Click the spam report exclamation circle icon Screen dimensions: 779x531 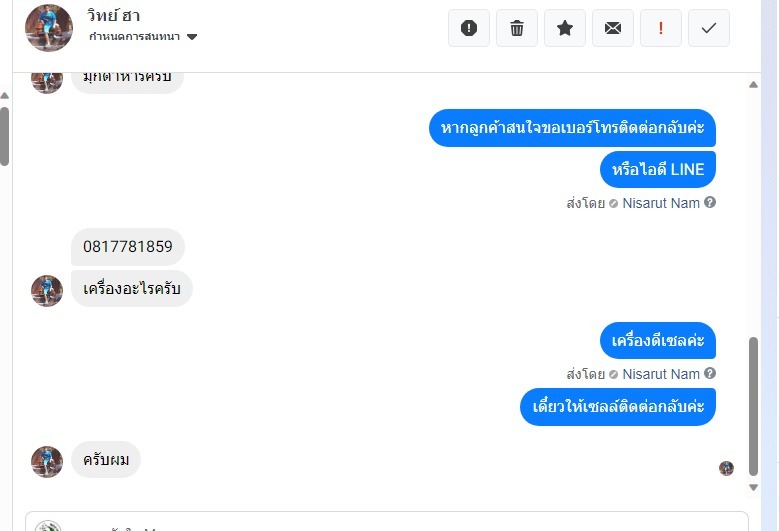click(x=468, y=28)
